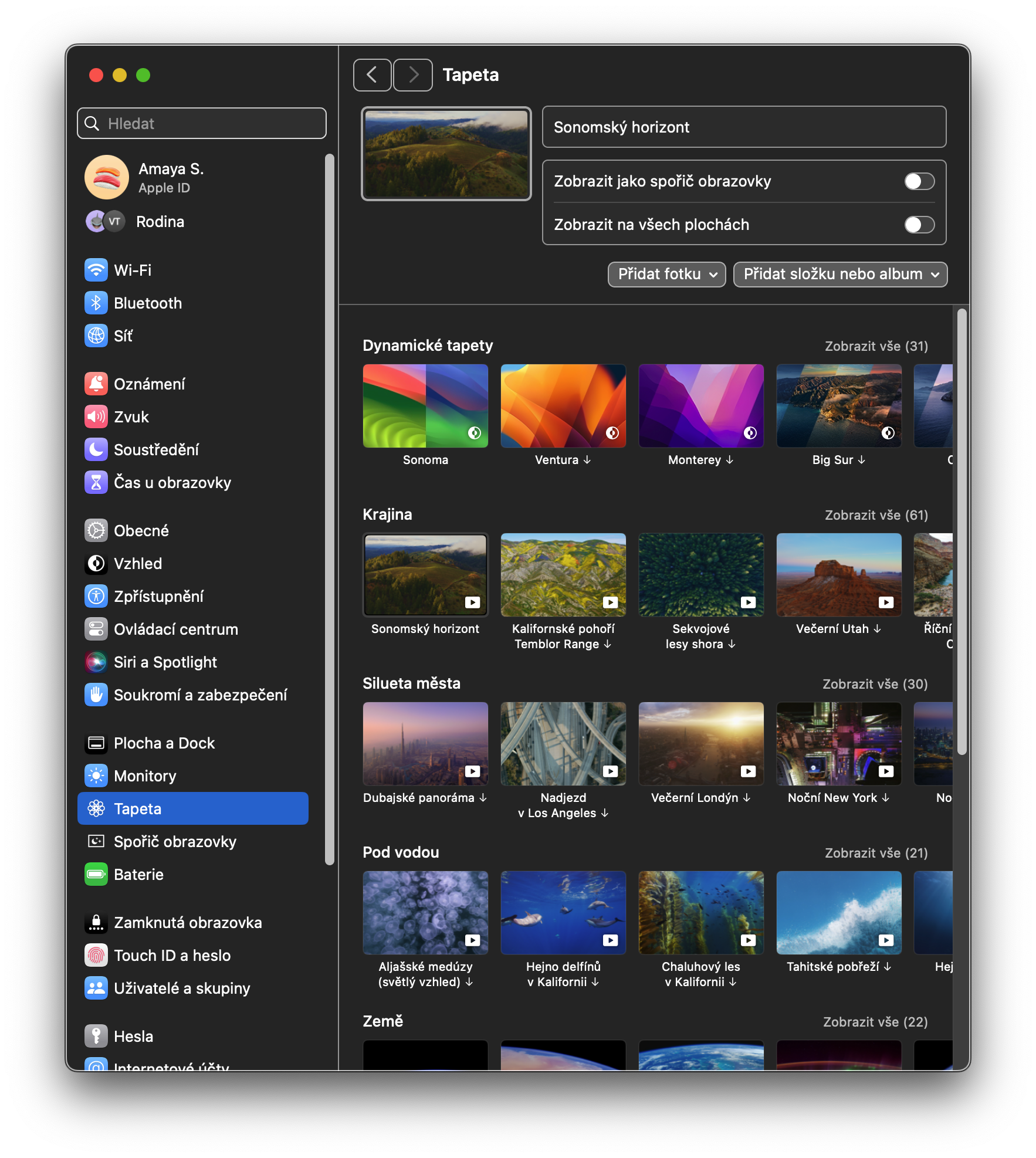This screenshot has height=1158, width=1036.
Task: Choose the Večerní Utah wallpaper
Action: pos(838,575)
